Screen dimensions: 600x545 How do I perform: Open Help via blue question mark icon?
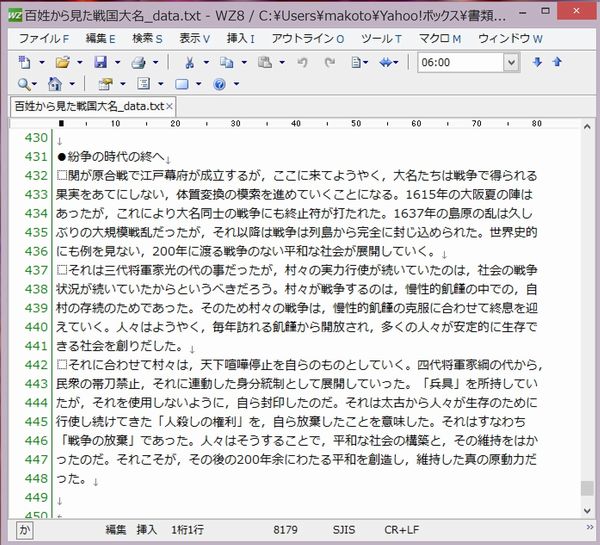(219, 84)
